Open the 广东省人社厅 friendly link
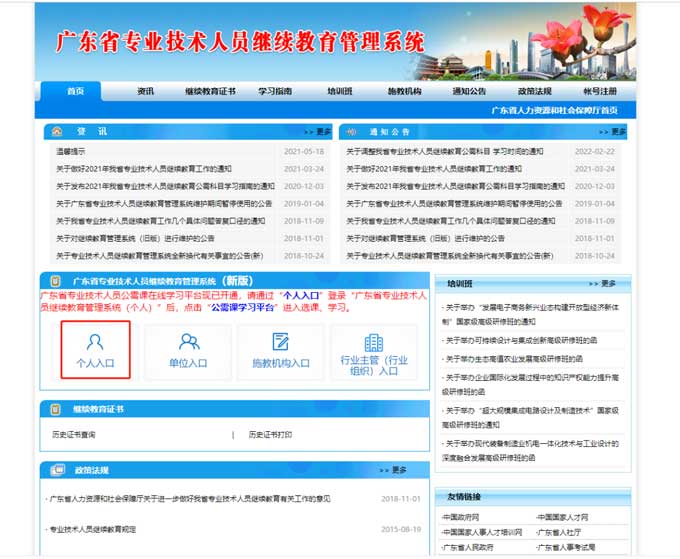The image size is (680, 559). click(559, 532)
